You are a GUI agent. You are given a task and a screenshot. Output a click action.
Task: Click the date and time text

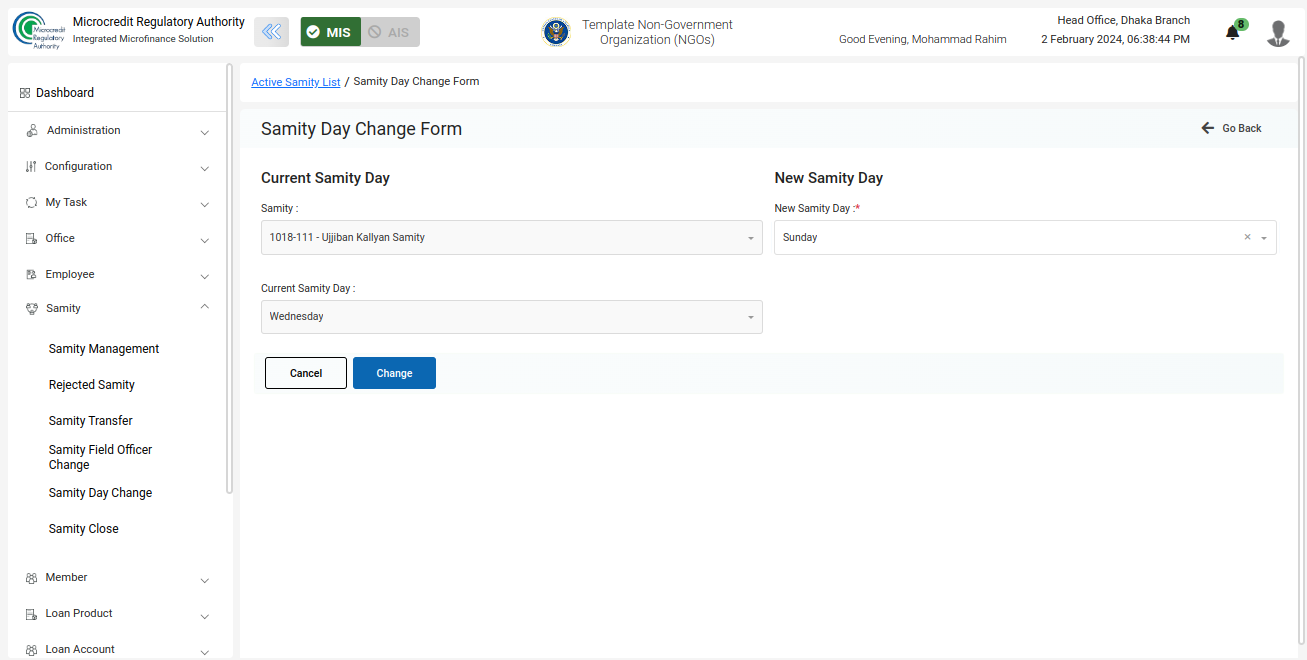pyautogui.click(x=1116, y=40)
